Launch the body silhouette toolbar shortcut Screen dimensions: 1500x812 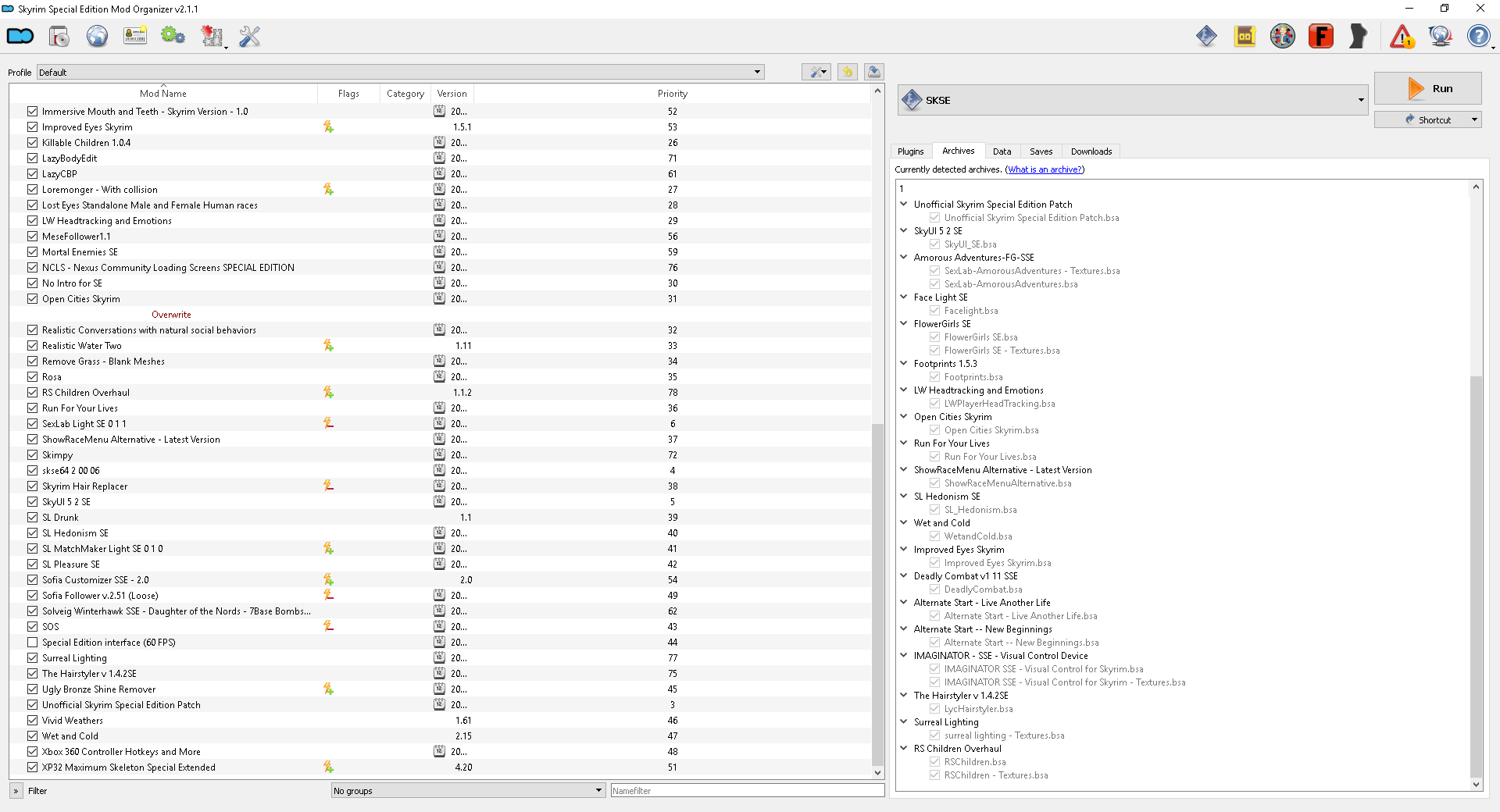1359,36
